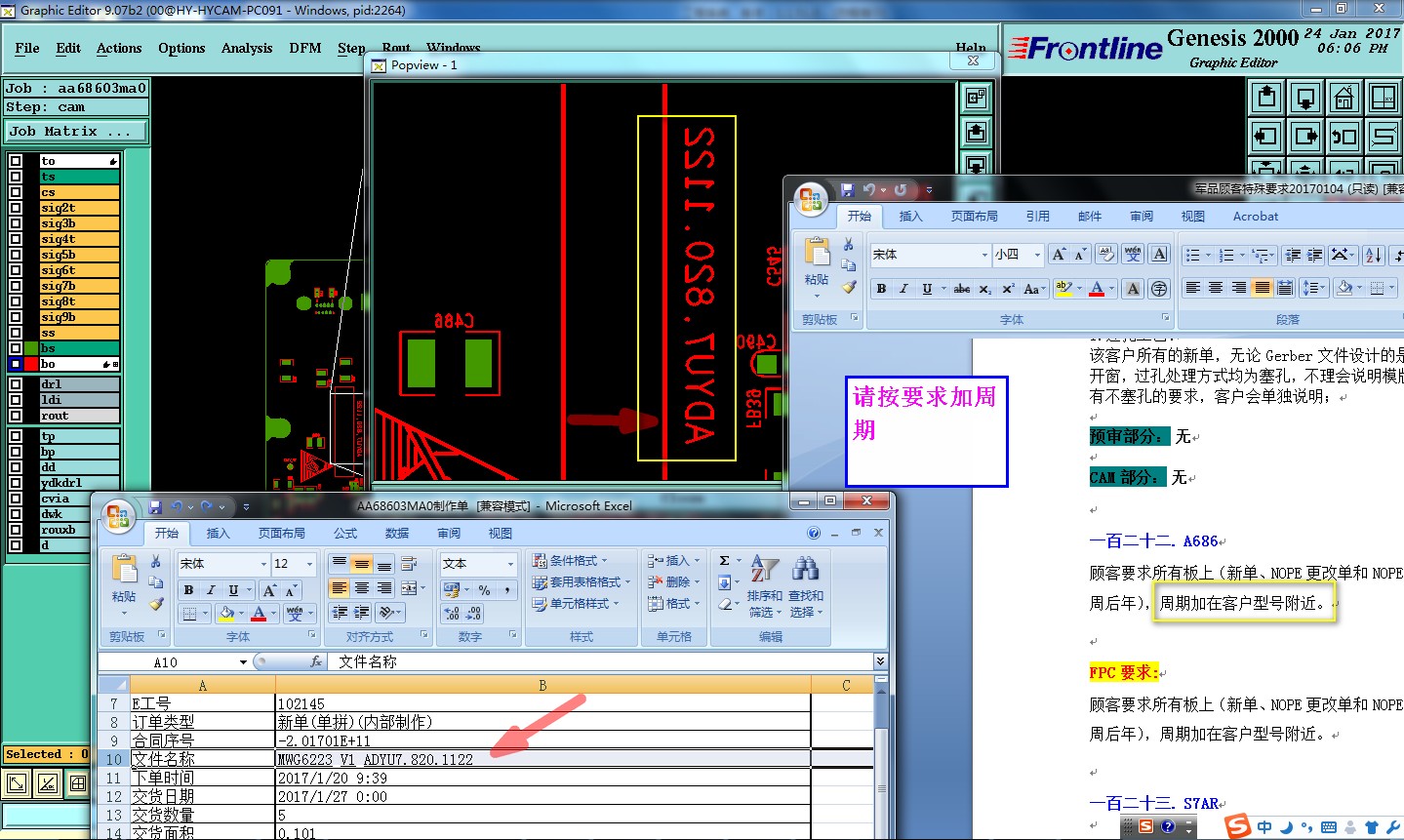The height and width of the screenshot is (840, 1404).
Task: Click Excel center align icon
Action: 362,587
